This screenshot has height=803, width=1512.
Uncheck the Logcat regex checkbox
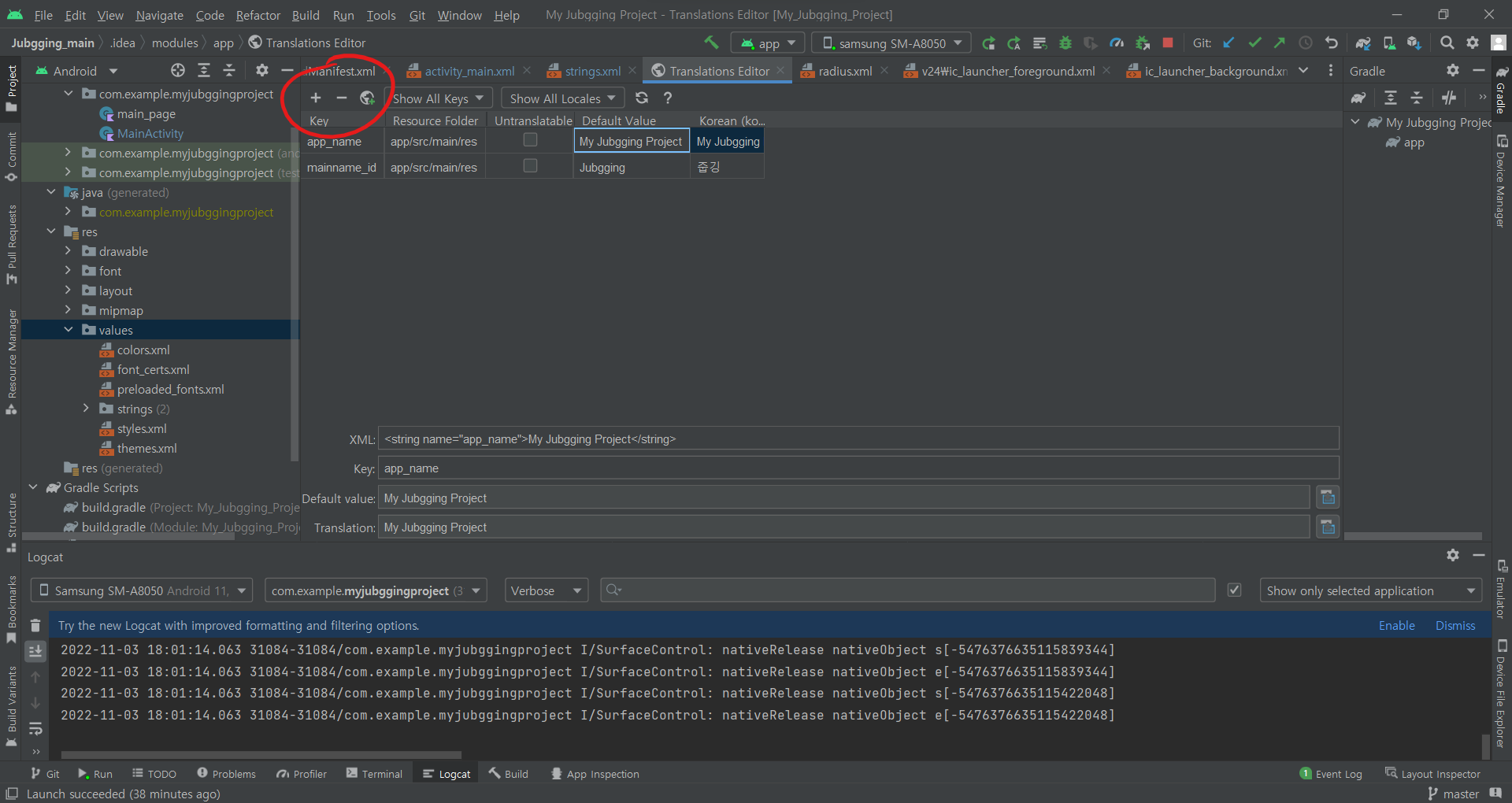(x=1235, y=590)
